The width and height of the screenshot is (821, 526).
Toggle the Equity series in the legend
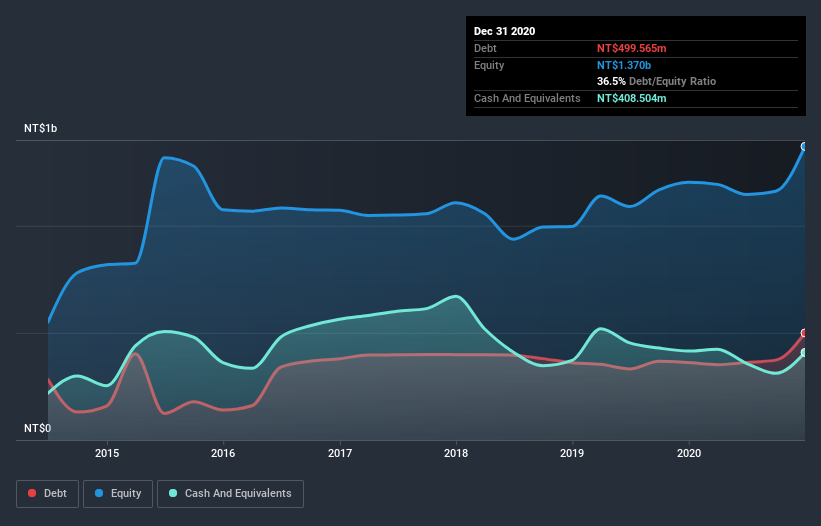118,494
